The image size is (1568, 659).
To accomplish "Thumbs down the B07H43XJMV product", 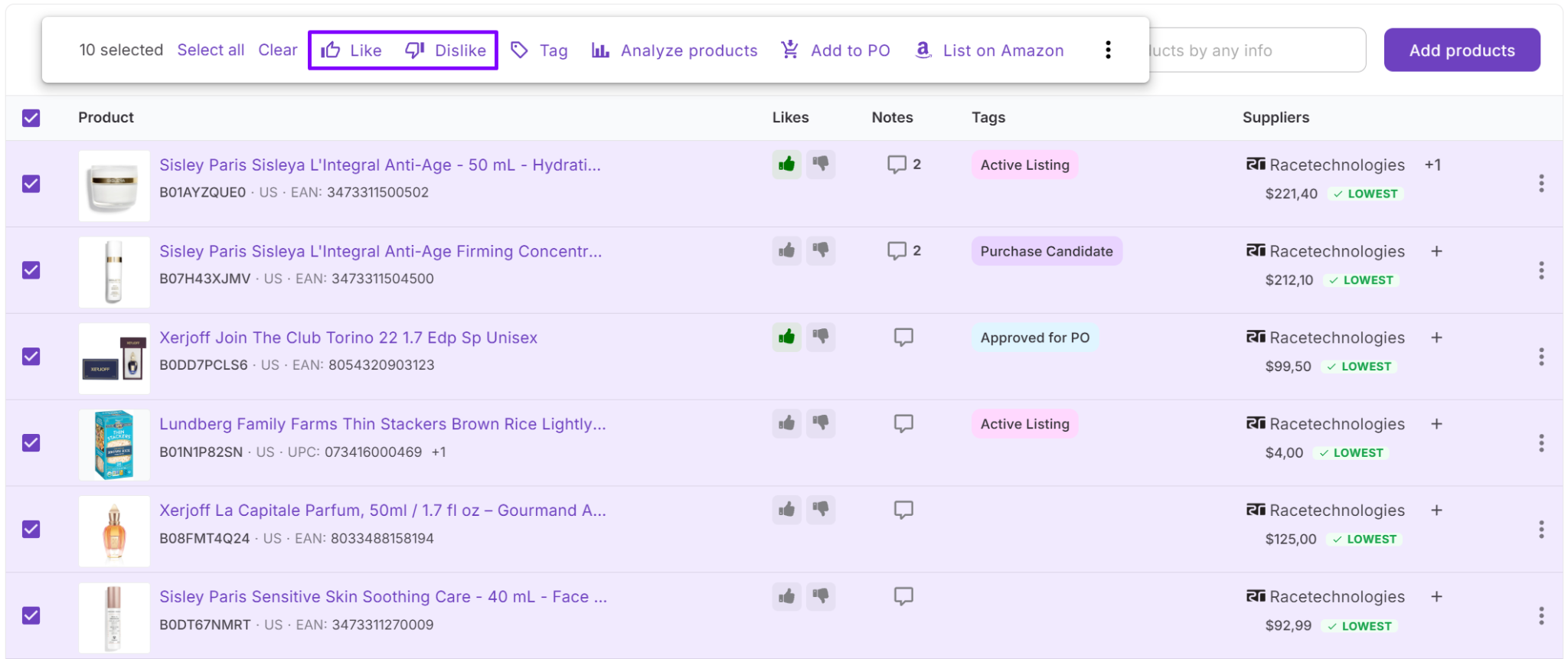I will coord(821,250).
